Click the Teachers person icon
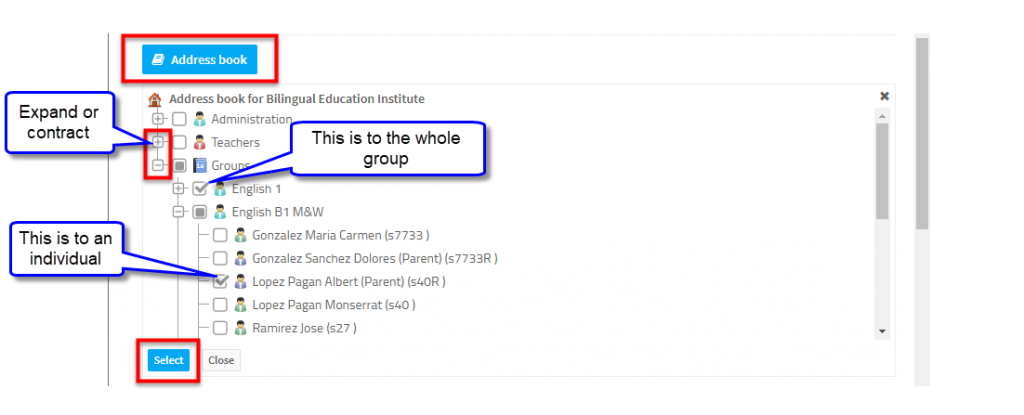The height and width of the screenshot is (415, 1024). click(200, 142)
